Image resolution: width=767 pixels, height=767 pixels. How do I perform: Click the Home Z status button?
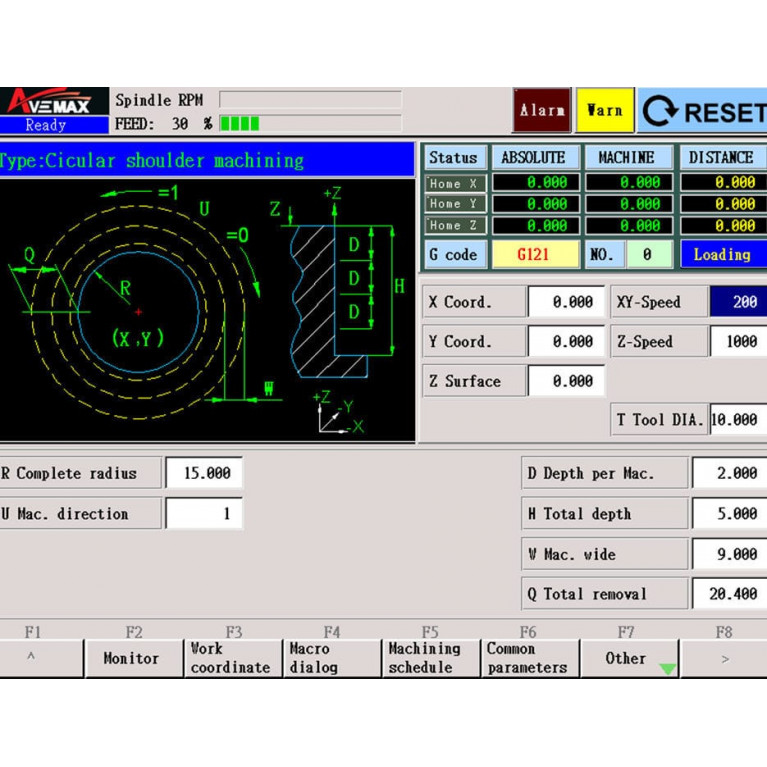tap(455, 226)
